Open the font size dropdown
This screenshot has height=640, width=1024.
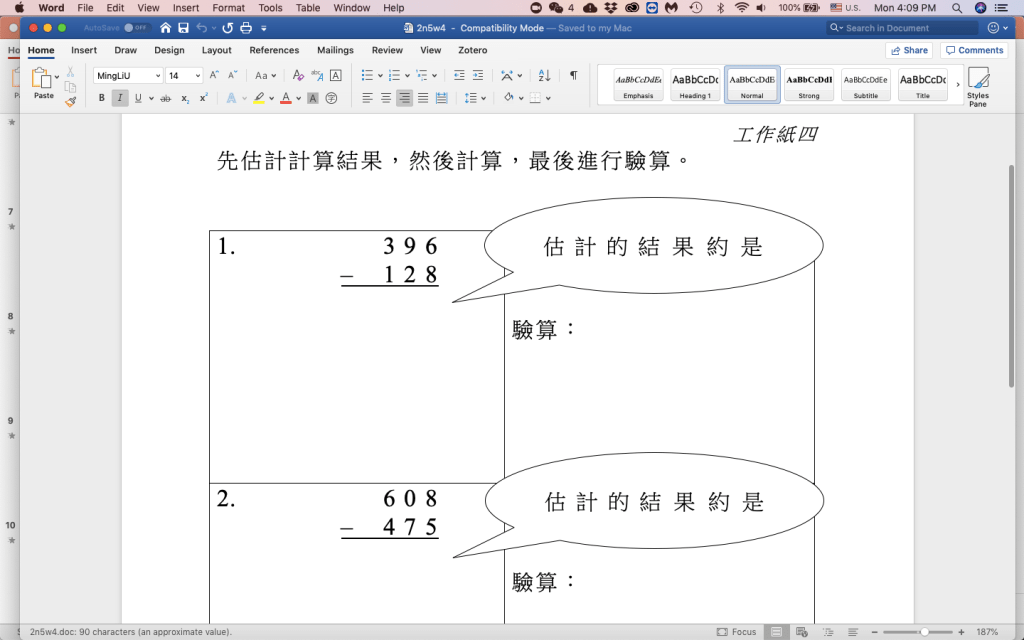184,76
